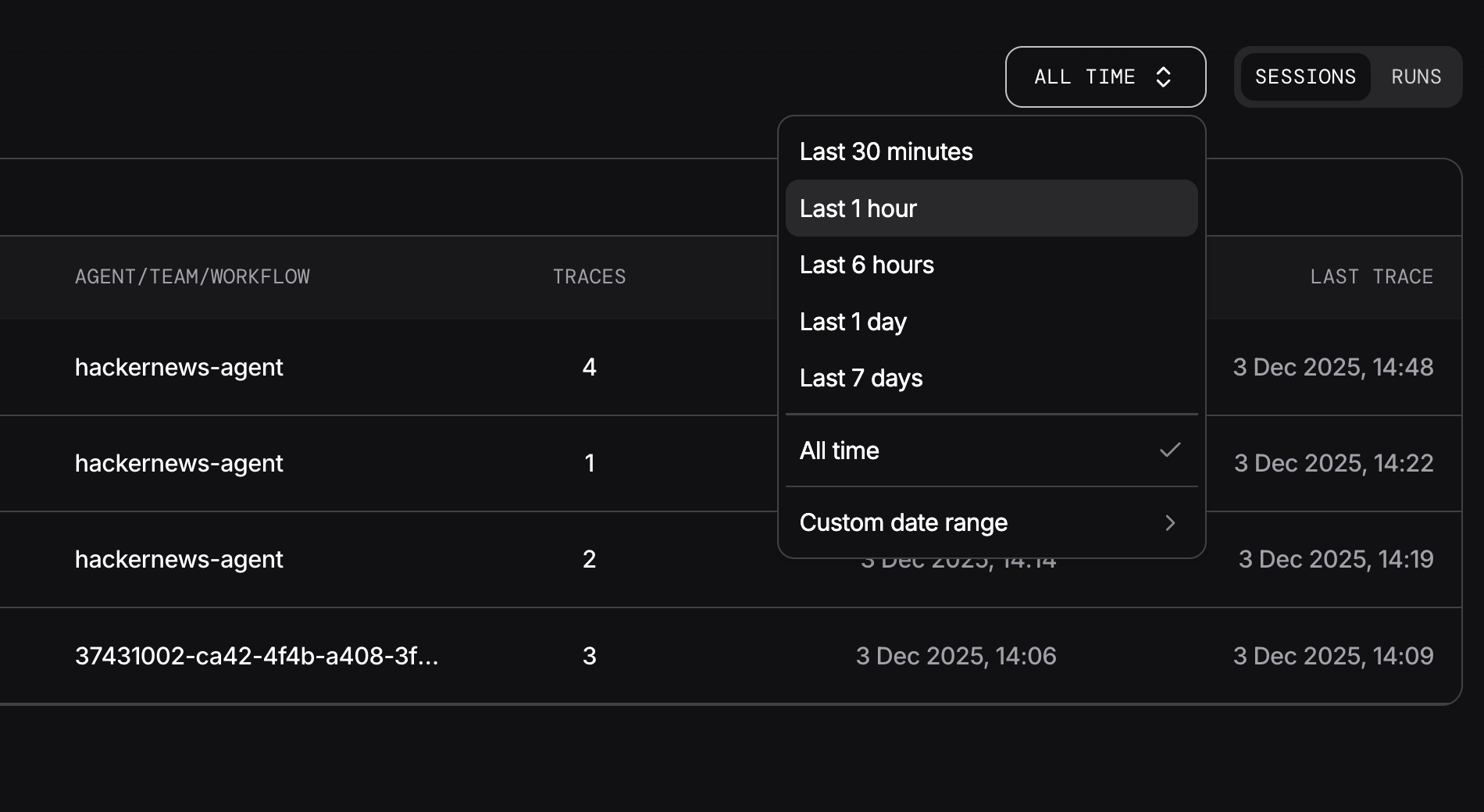The width and height of the screenshot is (1484, 812).
Task: Open the session starting with 37431002
Action: click(258, 656)
